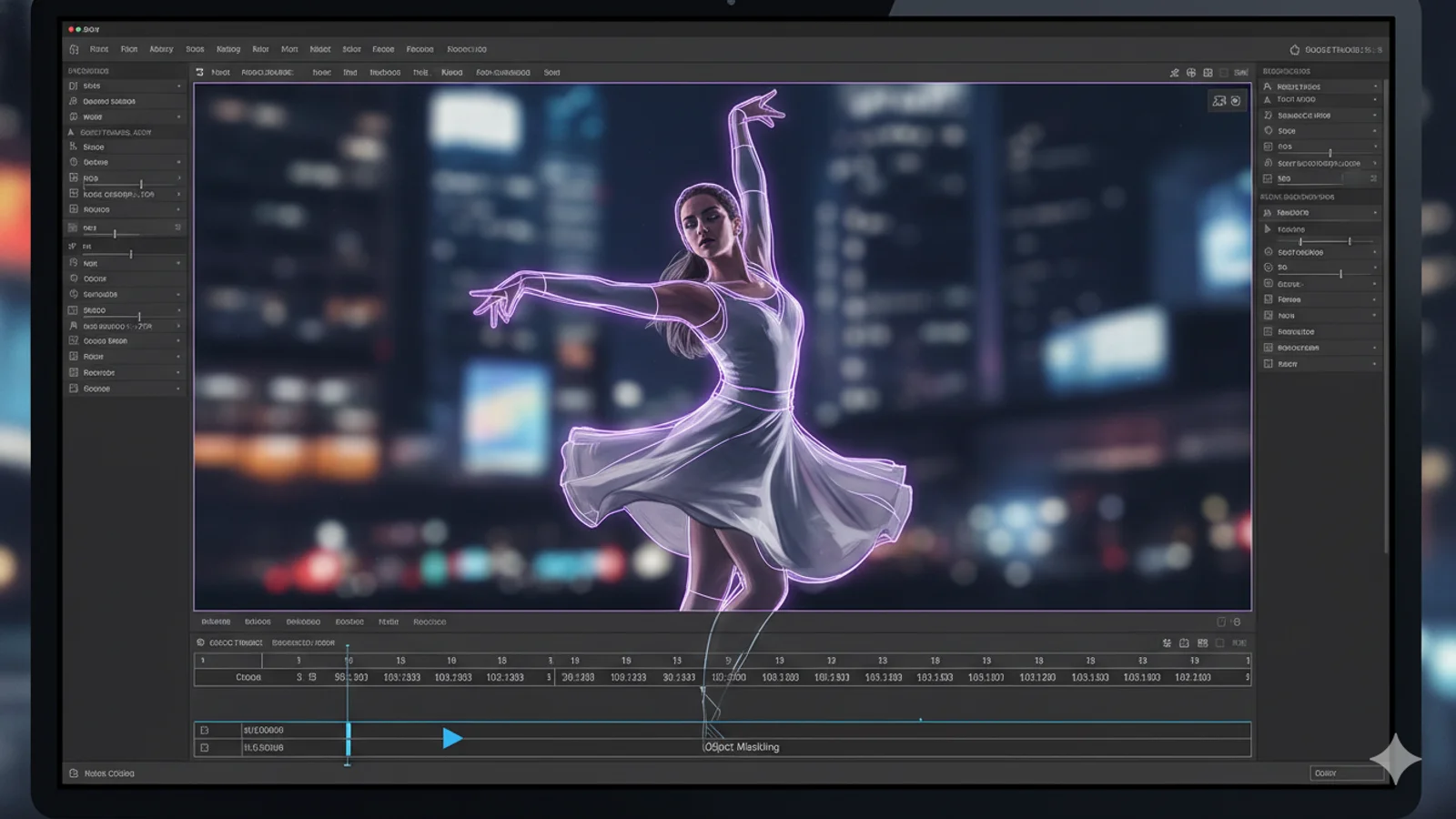Click the circular overlay icon inside the viewer
This screenshot has width=1456, height=819.
tap(1236, 101)
